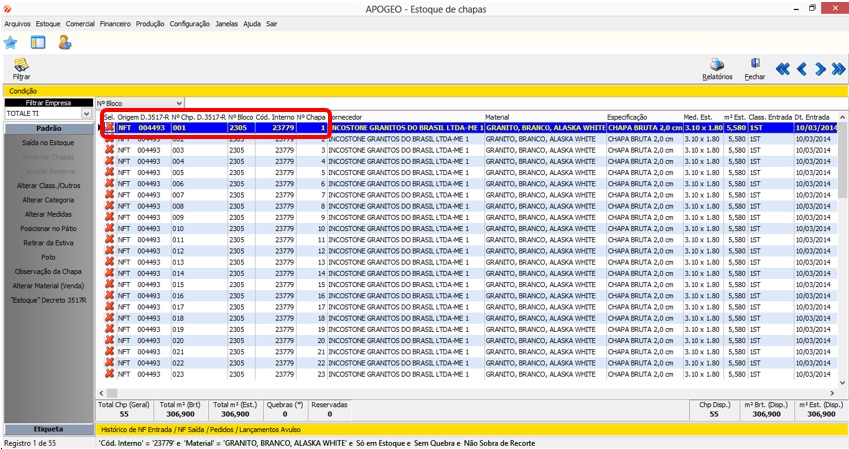Toggle selection X for chapa 007

(109, 195)
